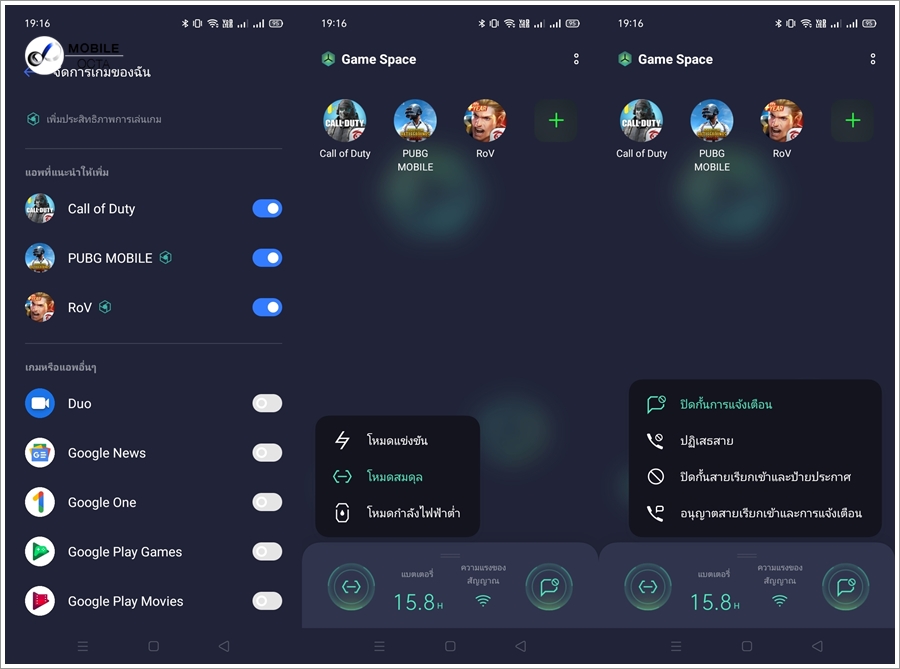Image resolution: width=900 pixels, height=669 pixels.
Task: Turn on Google Play Movies switch
Action: (267, 601)
